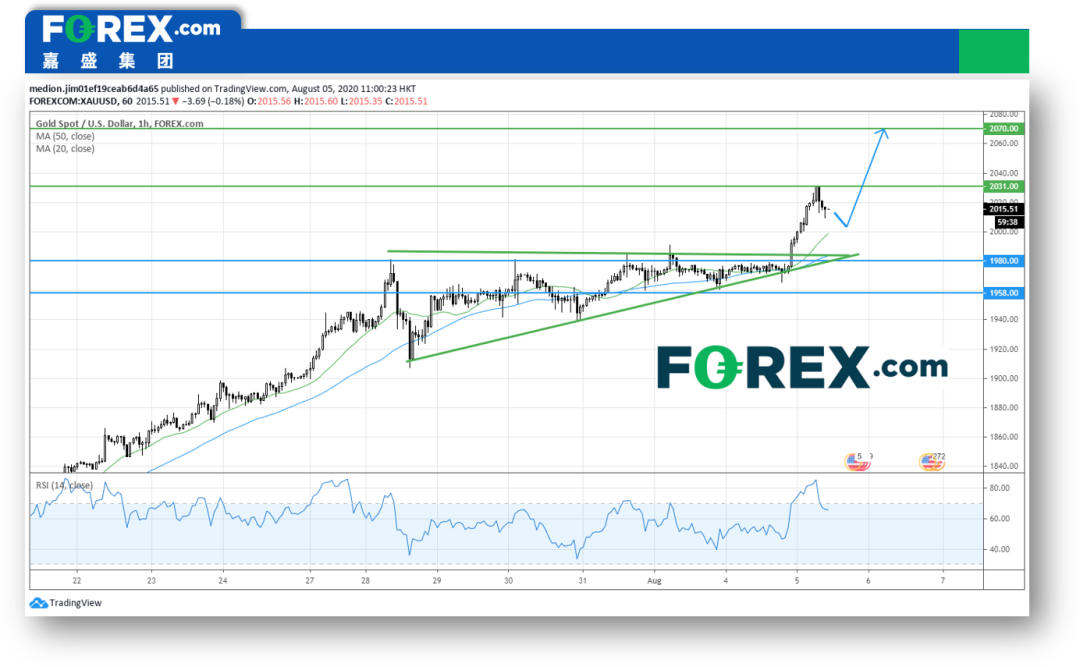Click the open value 'O:2015.56'
This screenshot has width=1080, height=667.
point(269,101)
